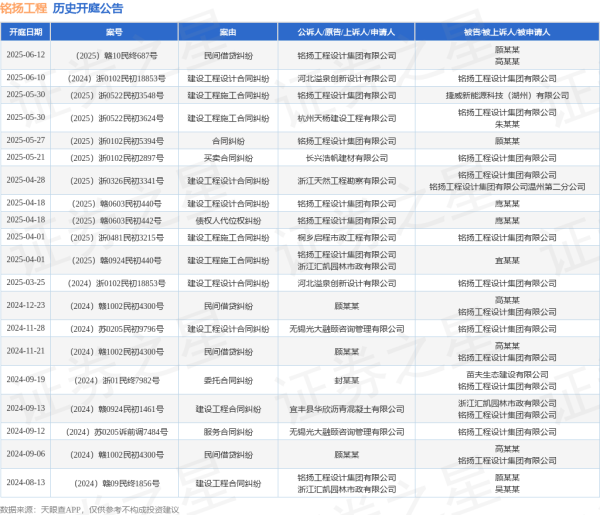The image size is (600, 515).
Task: Click the date 2024-08-13
Action: (x=26, y=482)
